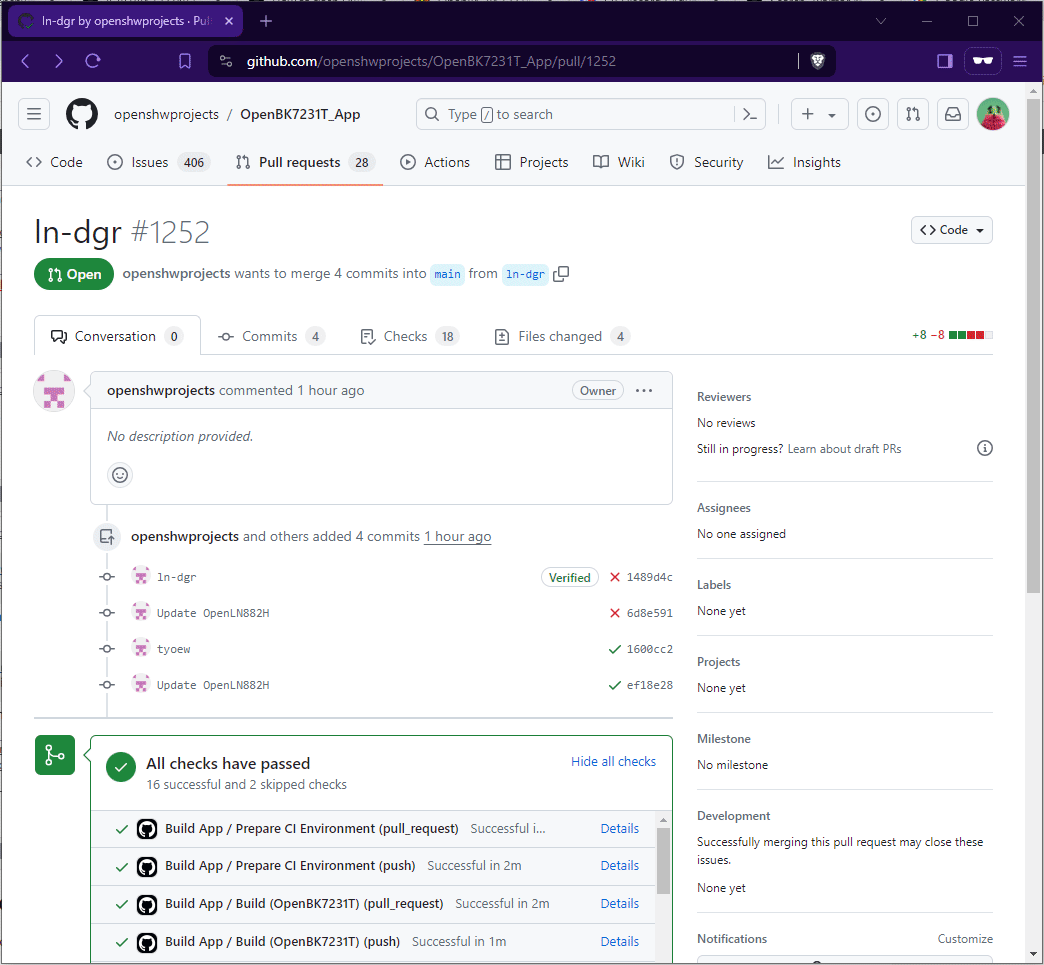This screenshot has width=1044, height=965.
Task: Open the browser tab search chevron
Action: click(880, 21)
